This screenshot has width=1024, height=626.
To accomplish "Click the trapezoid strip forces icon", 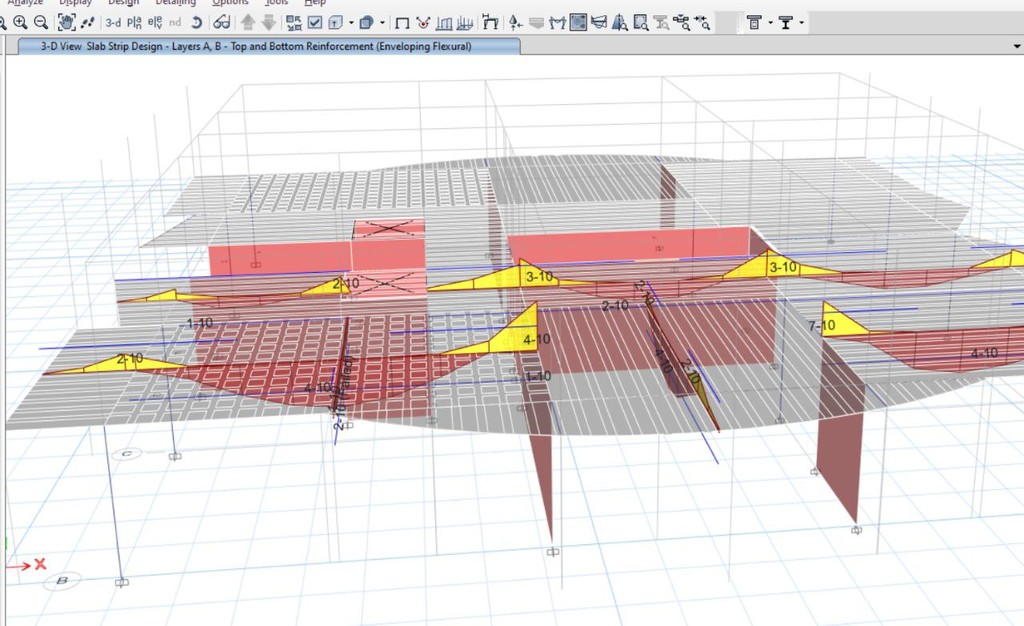I will [599, 23].
